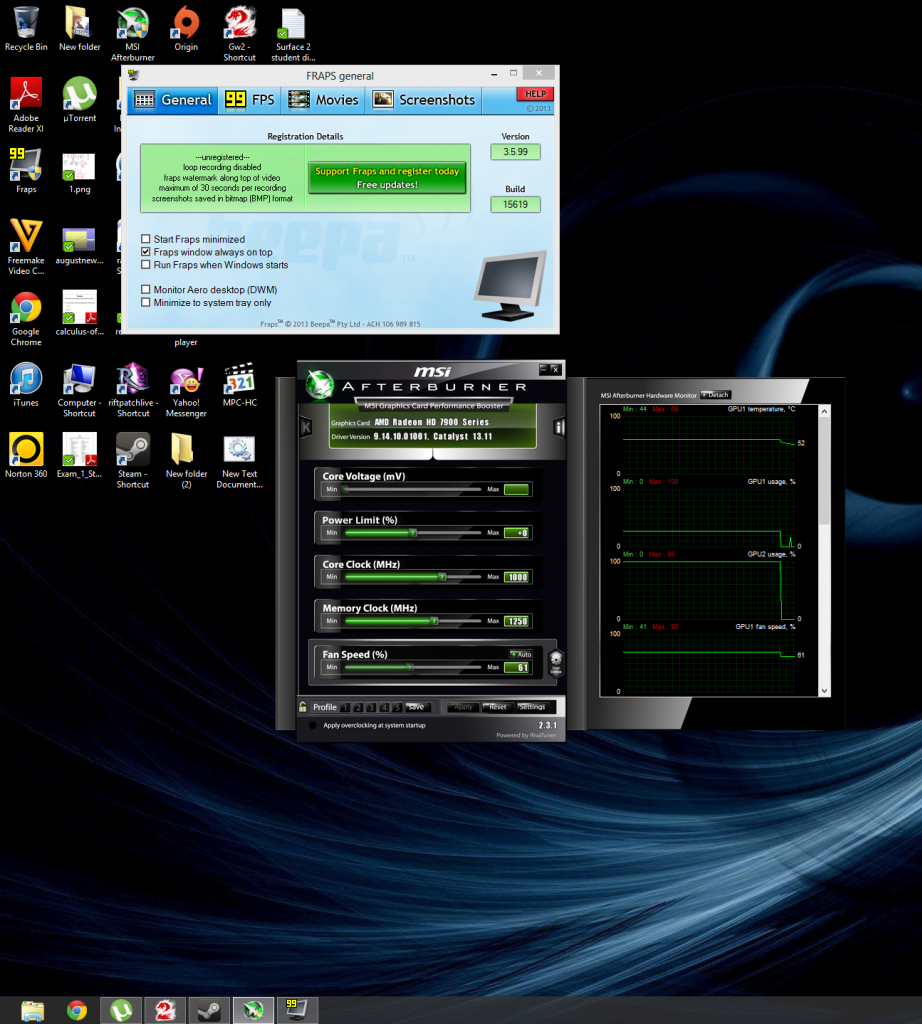This screenshot has width=922, height=1024.
Task: Toggle the fan speed Auto button
Action: 521,653
